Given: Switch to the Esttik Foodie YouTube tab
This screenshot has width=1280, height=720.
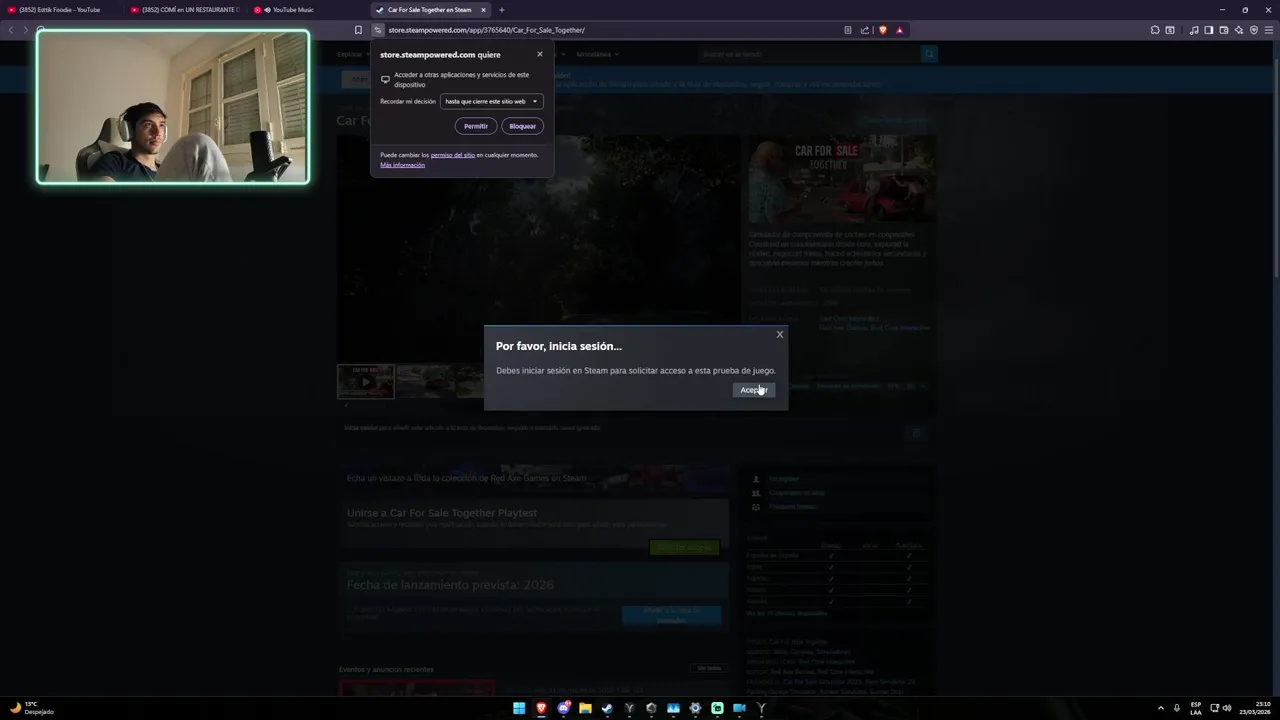Looking at the screenshot, I should coord(60,10).
